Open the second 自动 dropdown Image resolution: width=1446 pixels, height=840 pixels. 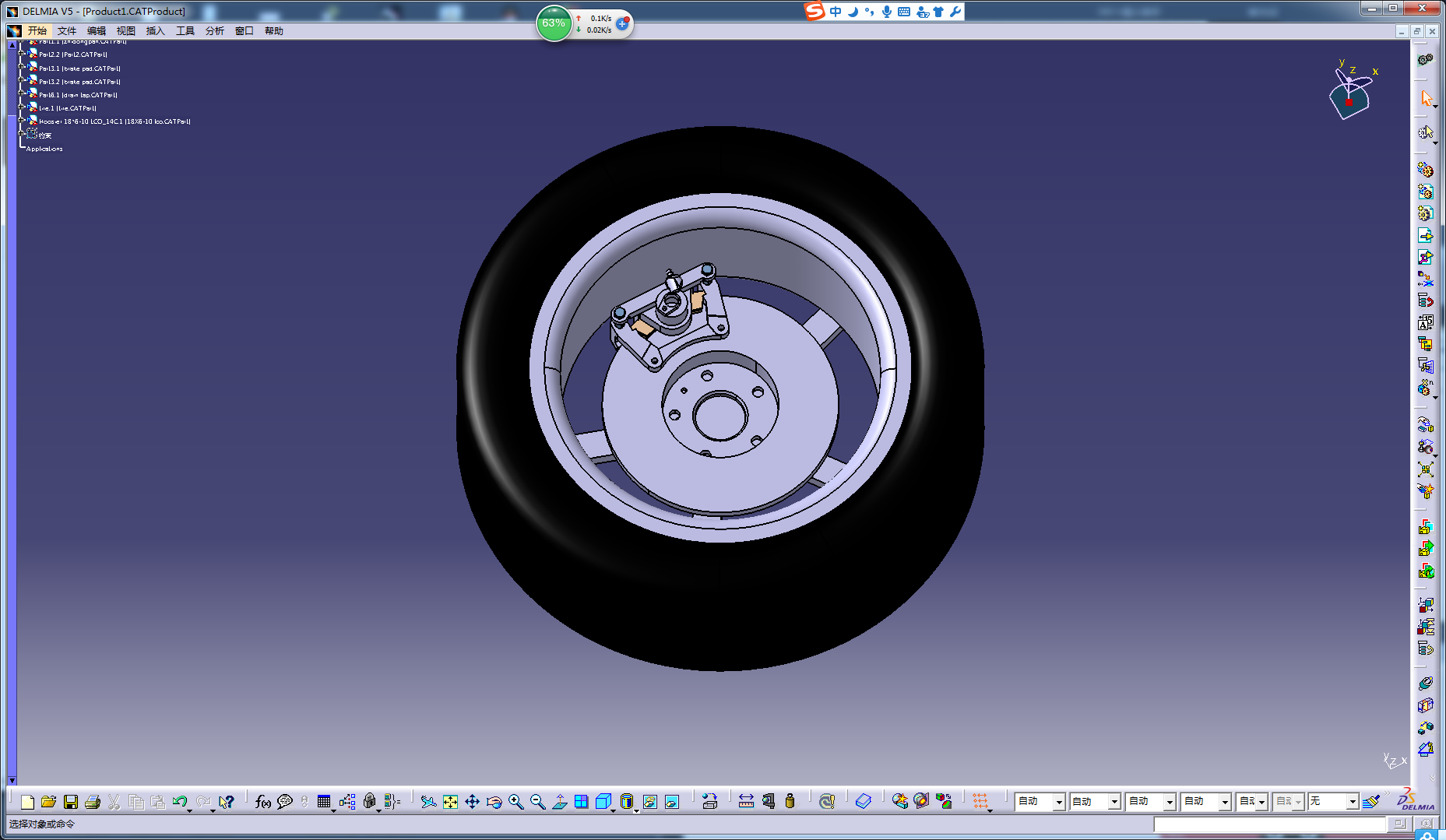tap(1114, 802)
